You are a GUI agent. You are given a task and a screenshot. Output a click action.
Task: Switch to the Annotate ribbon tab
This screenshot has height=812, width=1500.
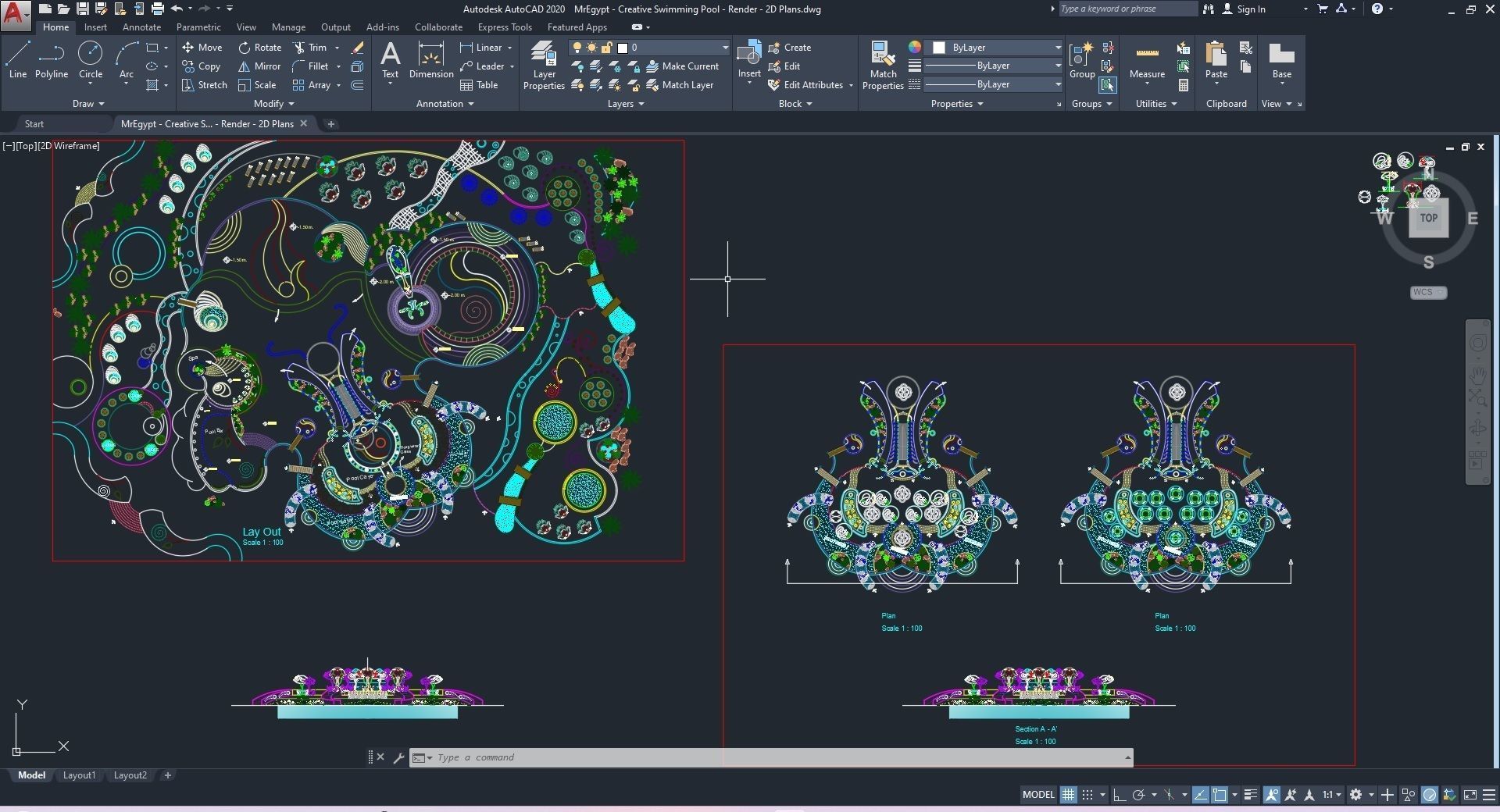141,27
